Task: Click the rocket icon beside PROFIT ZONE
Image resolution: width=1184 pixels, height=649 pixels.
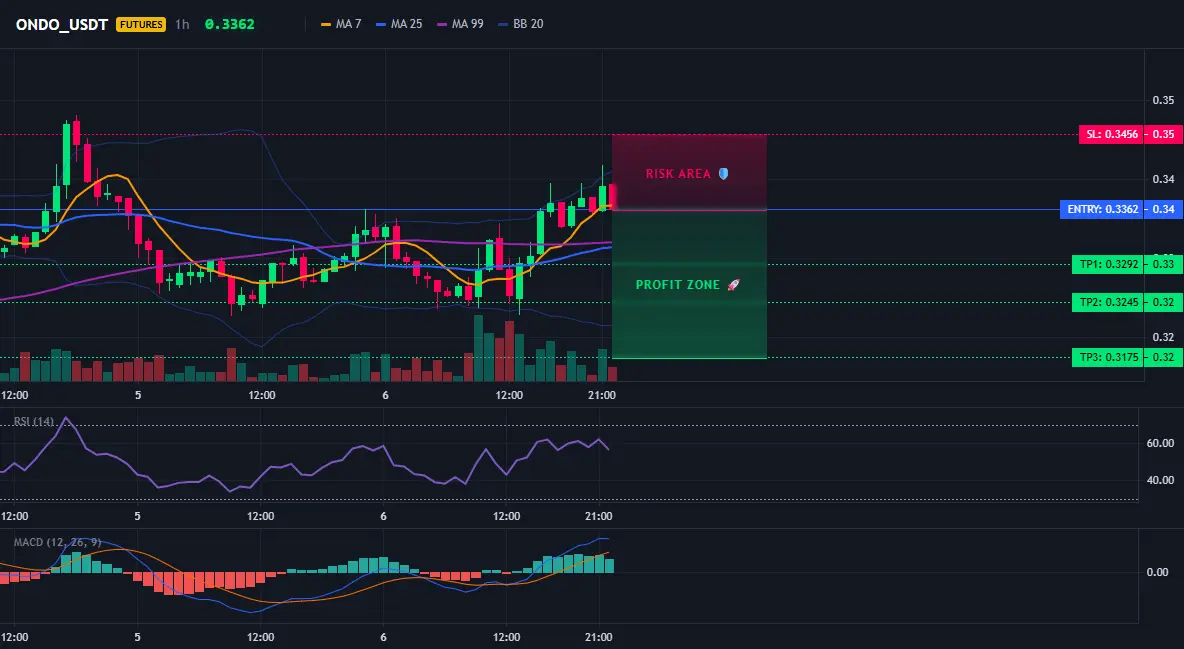Action: click(733, 285)
